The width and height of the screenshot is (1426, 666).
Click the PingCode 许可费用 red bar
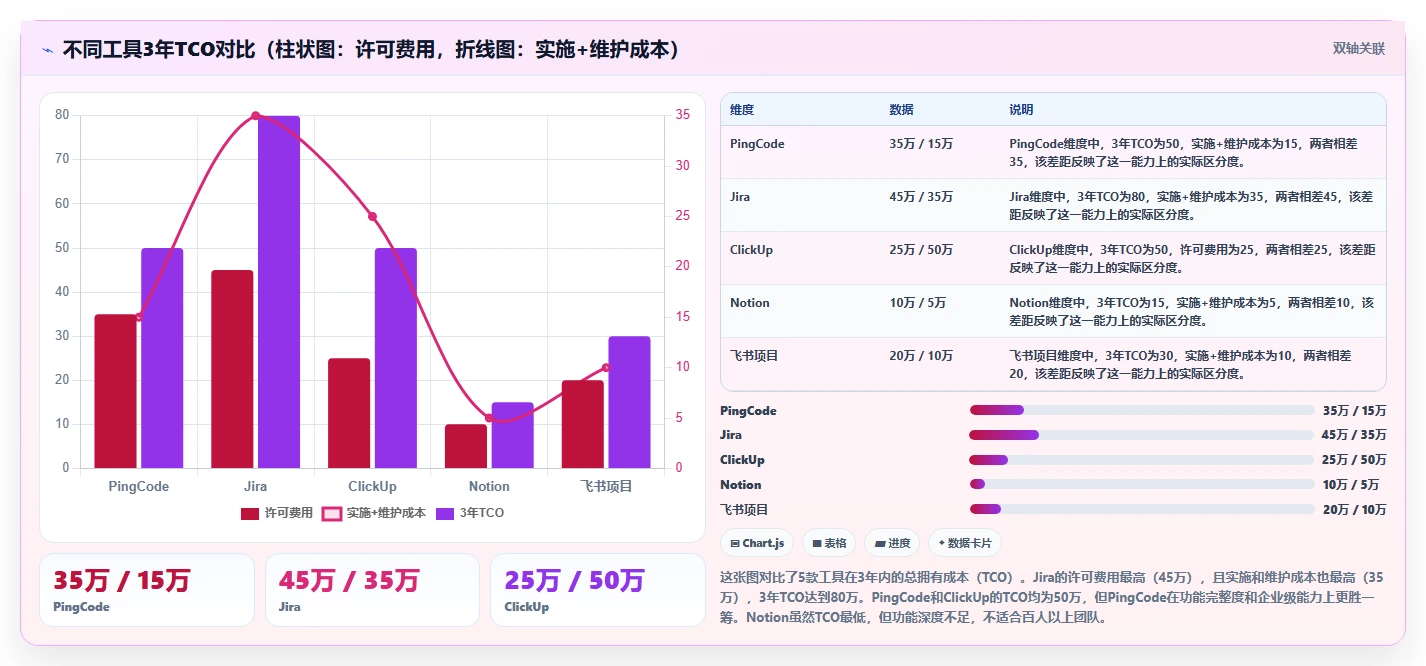[115, 391]
